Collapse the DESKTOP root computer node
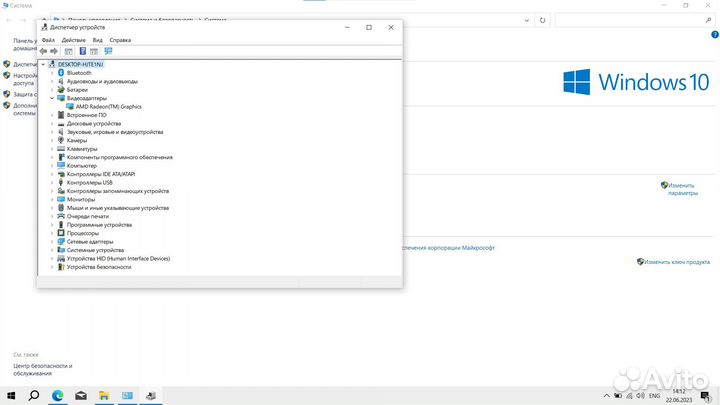The image size is (720, 405). pos(43,64)
